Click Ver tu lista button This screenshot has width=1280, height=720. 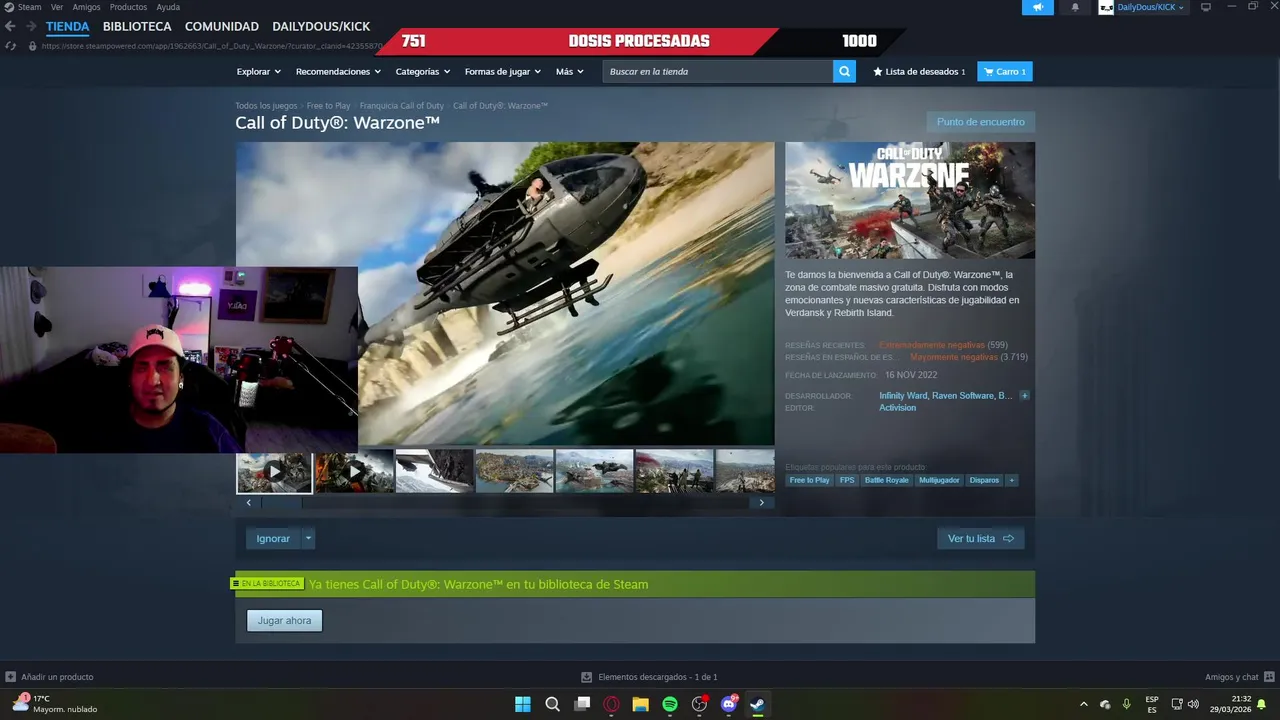tap(980, 539)
